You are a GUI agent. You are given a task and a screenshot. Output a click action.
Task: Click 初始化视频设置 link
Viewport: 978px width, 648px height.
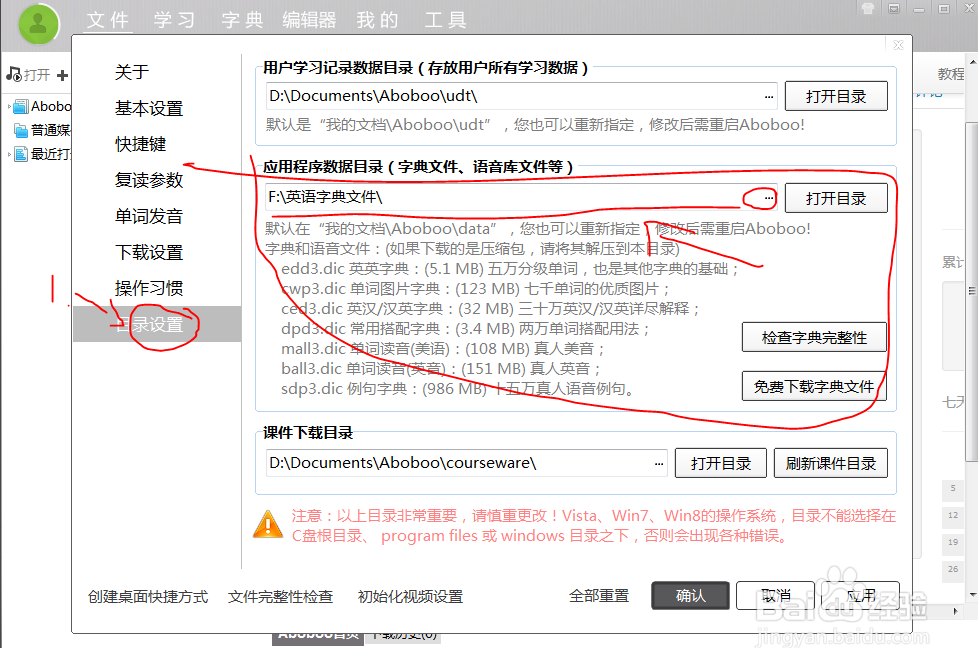tap(410, 597)
